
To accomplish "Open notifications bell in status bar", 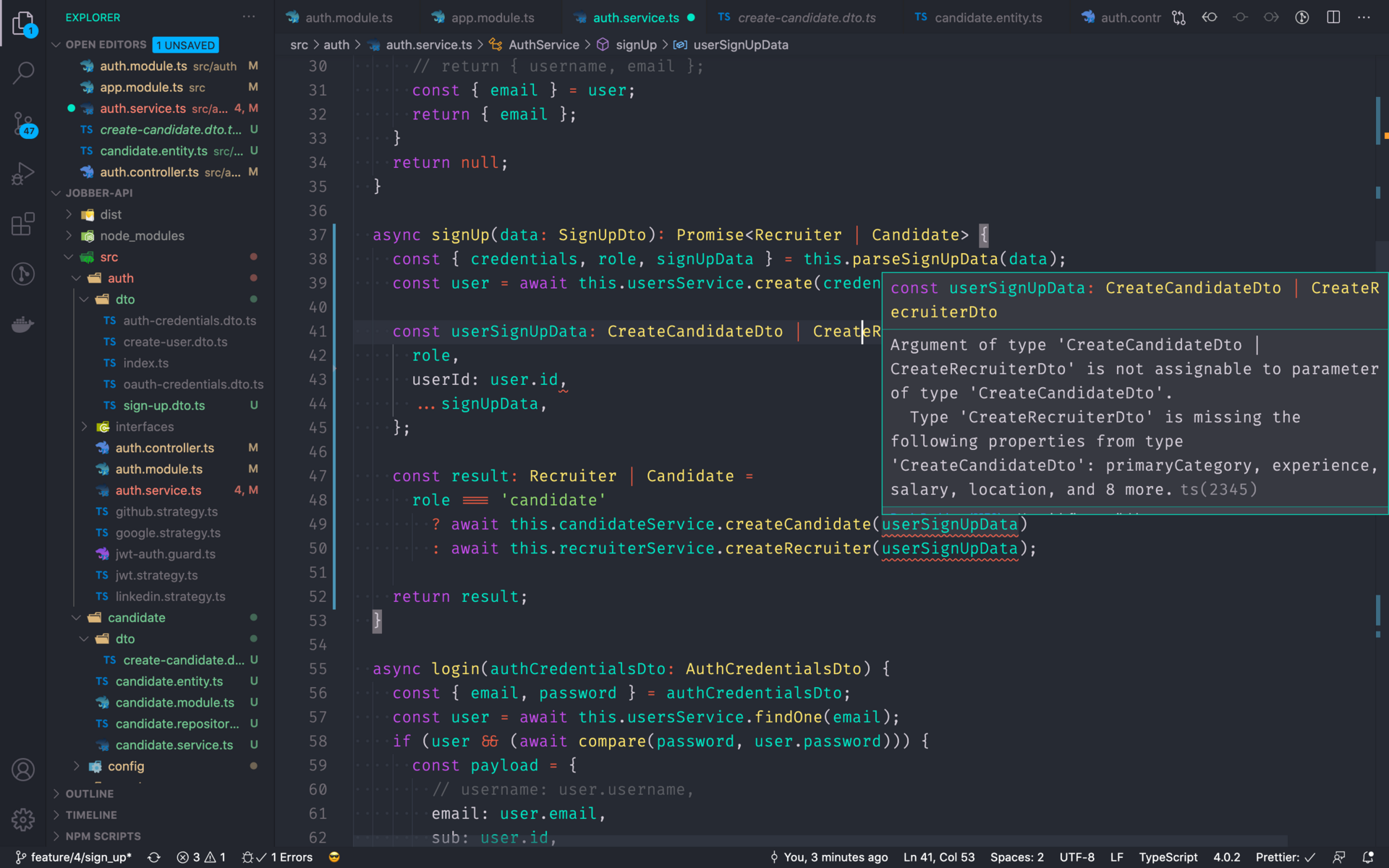I will 1368,857.
